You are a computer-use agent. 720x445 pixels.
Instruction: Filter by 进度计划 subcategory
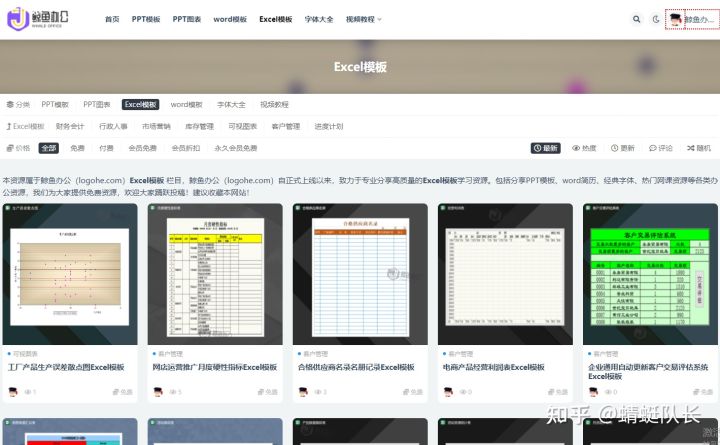(x=329, y=126)
